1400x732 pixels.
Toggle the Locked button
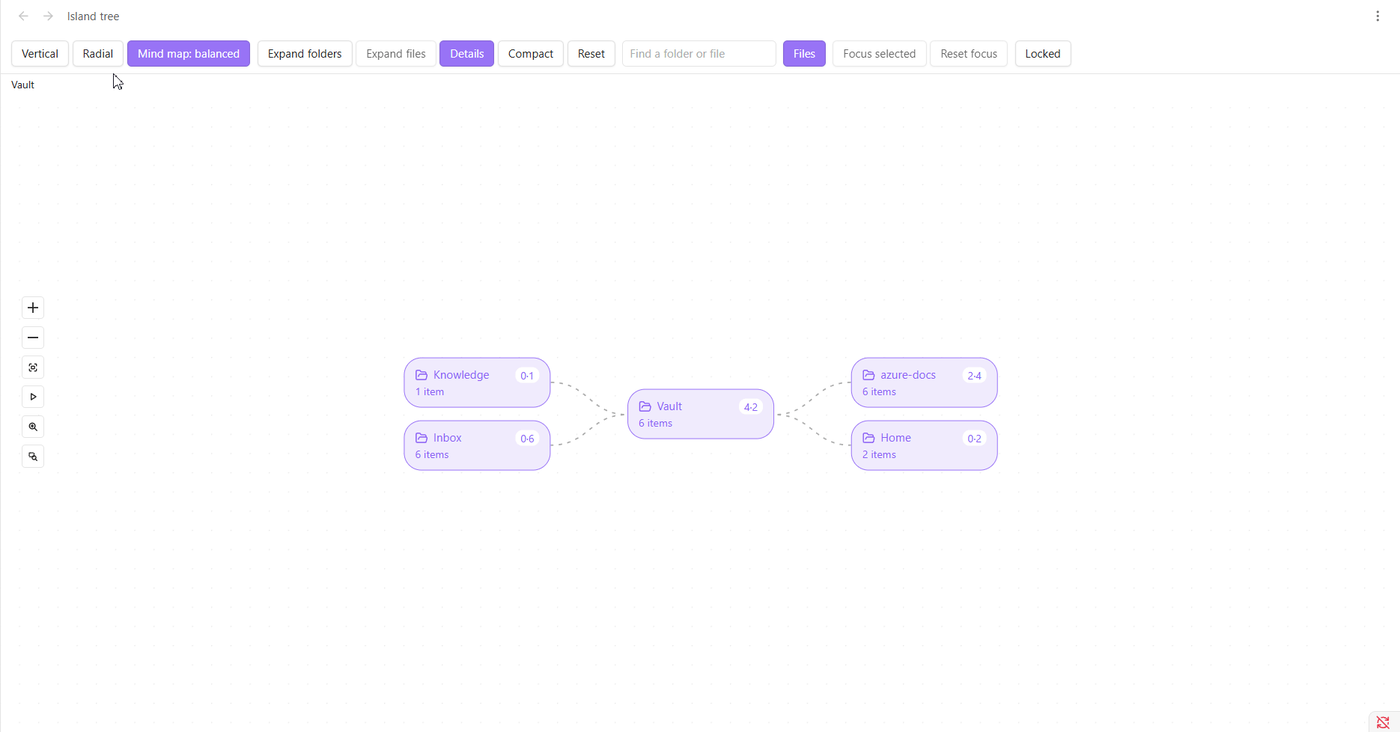click(x=1043, y=54)
